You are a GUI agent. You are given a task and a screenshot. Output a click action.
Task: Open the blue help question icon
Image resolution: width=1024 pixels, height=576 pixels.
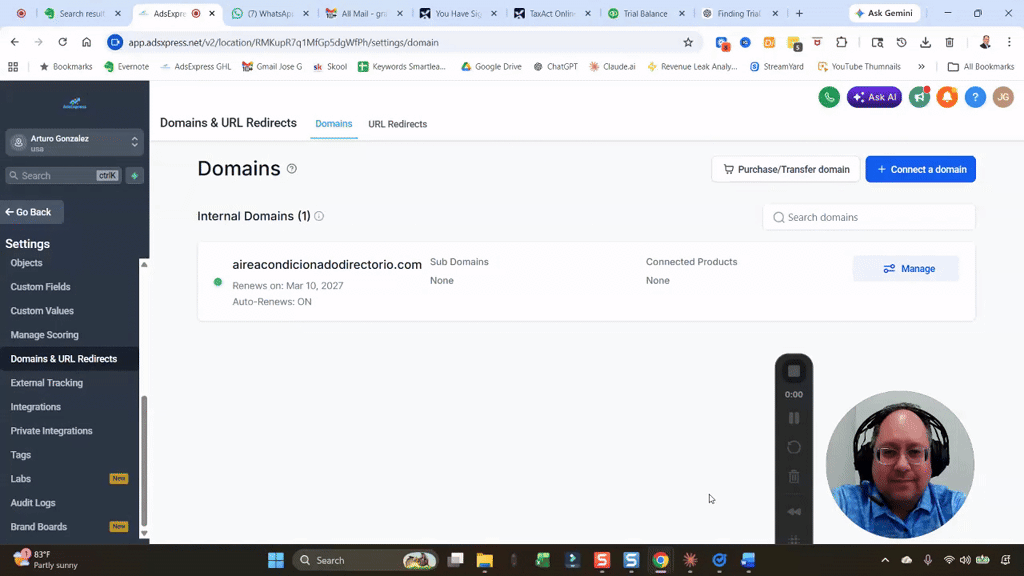click(975, 97)
